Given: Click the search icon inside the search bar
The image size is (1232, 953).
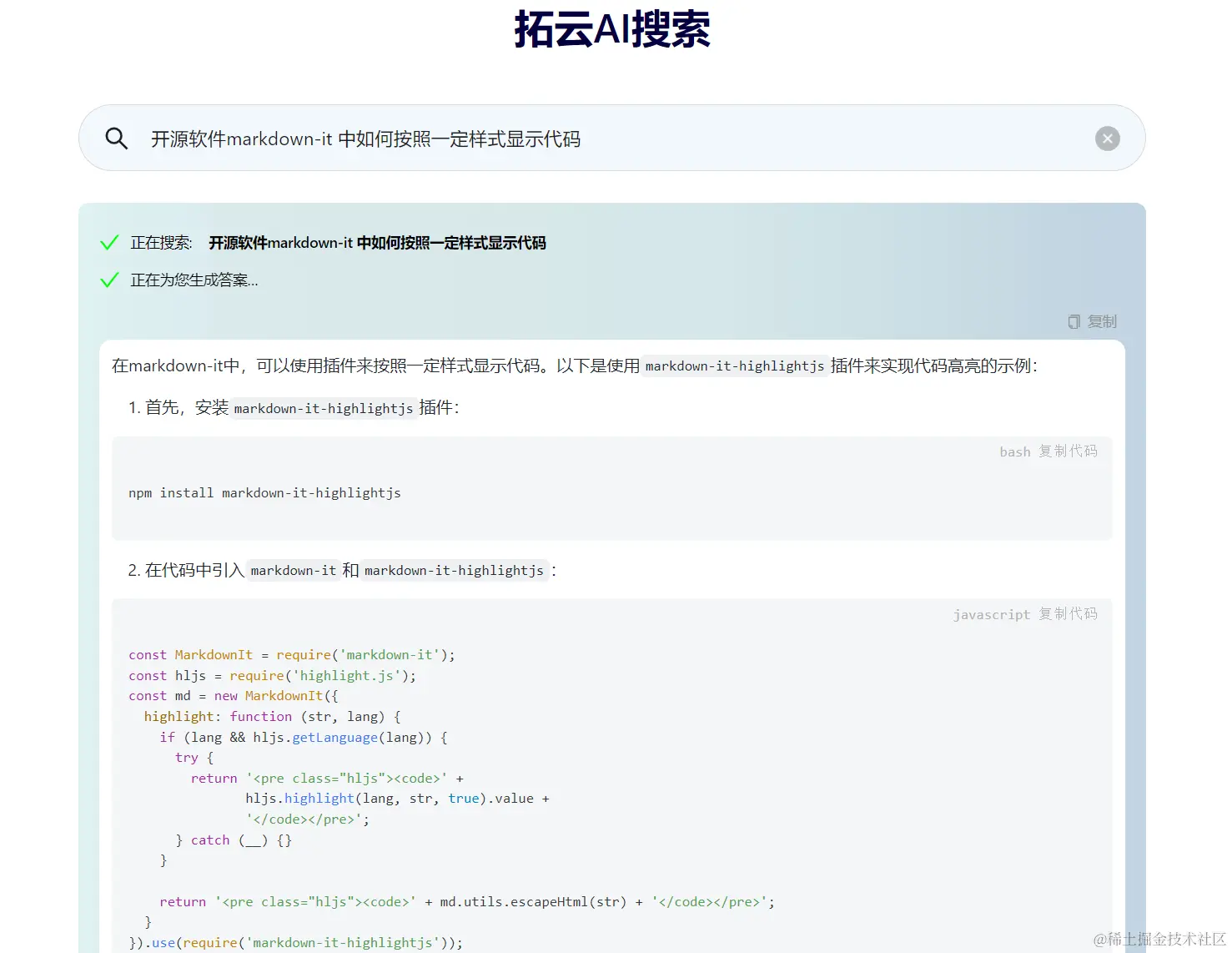Looking at the screenshot, I should click(116, 138).
